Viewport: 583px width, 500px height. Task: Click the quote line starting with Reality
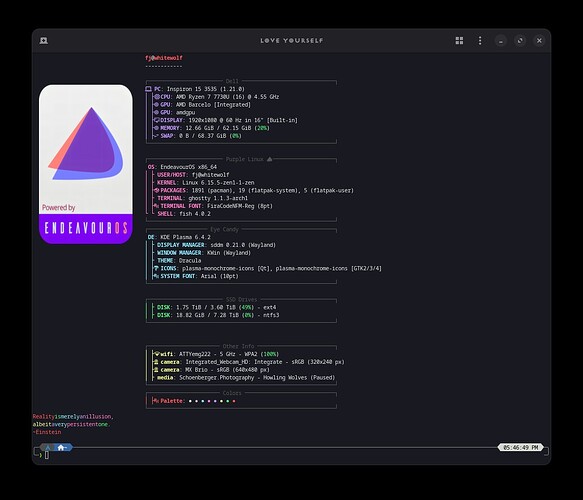pyautogui.click(x=73, y=417)
